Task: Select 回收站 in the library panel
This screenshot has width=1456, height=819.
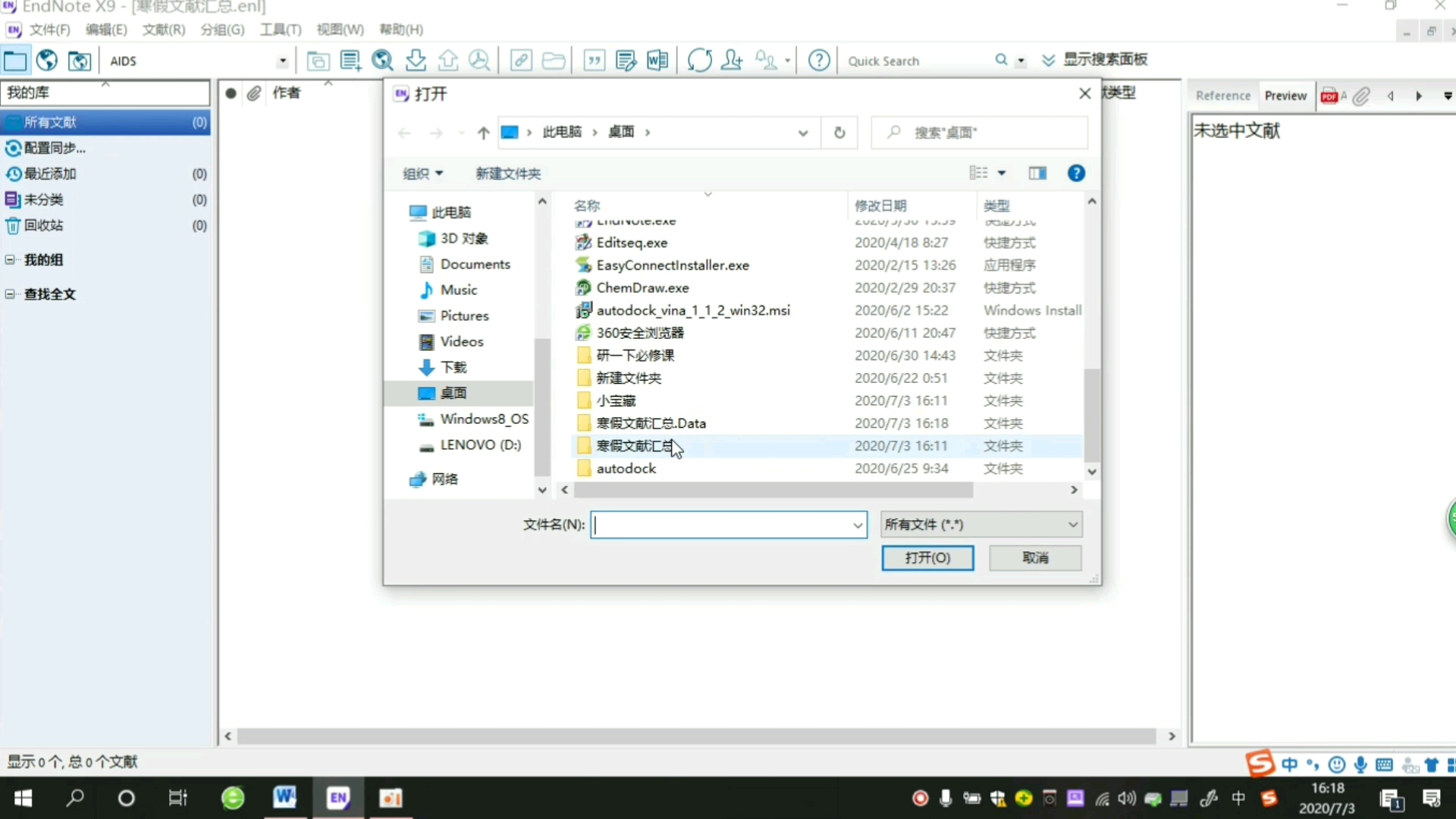Action: 105,225
